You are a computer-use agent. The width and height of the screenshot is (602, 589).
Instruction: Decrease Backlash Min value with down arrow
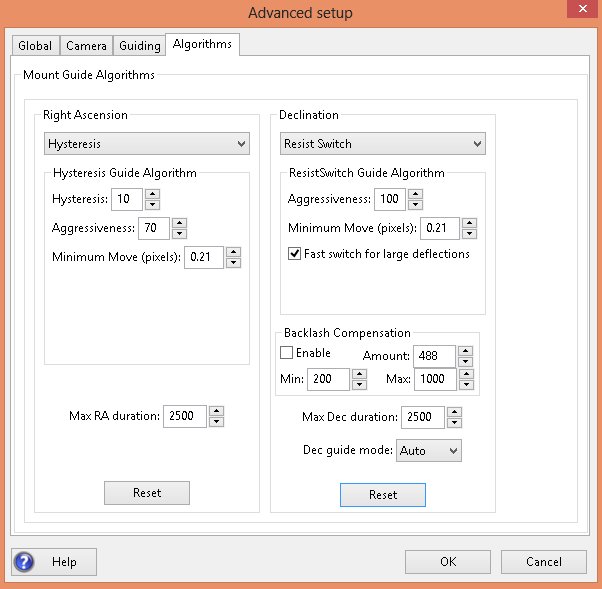359,384
